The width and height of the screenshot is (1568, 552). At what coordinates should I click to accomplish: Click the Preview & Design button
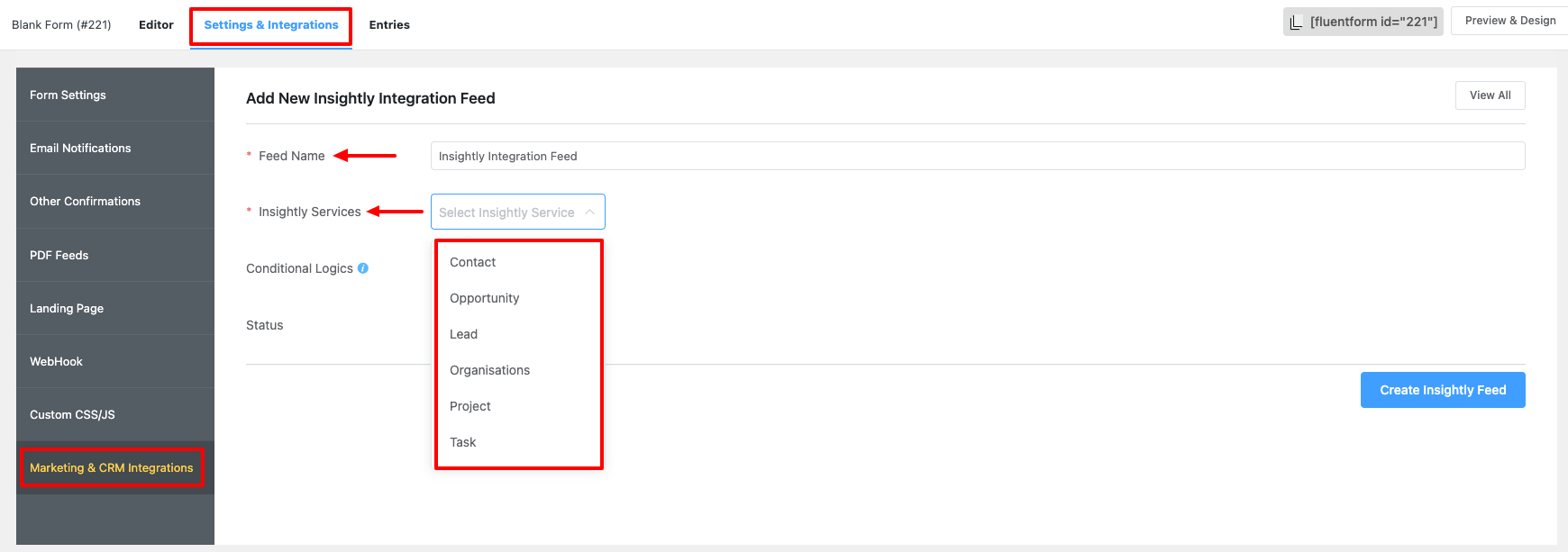pos(1510,21)
